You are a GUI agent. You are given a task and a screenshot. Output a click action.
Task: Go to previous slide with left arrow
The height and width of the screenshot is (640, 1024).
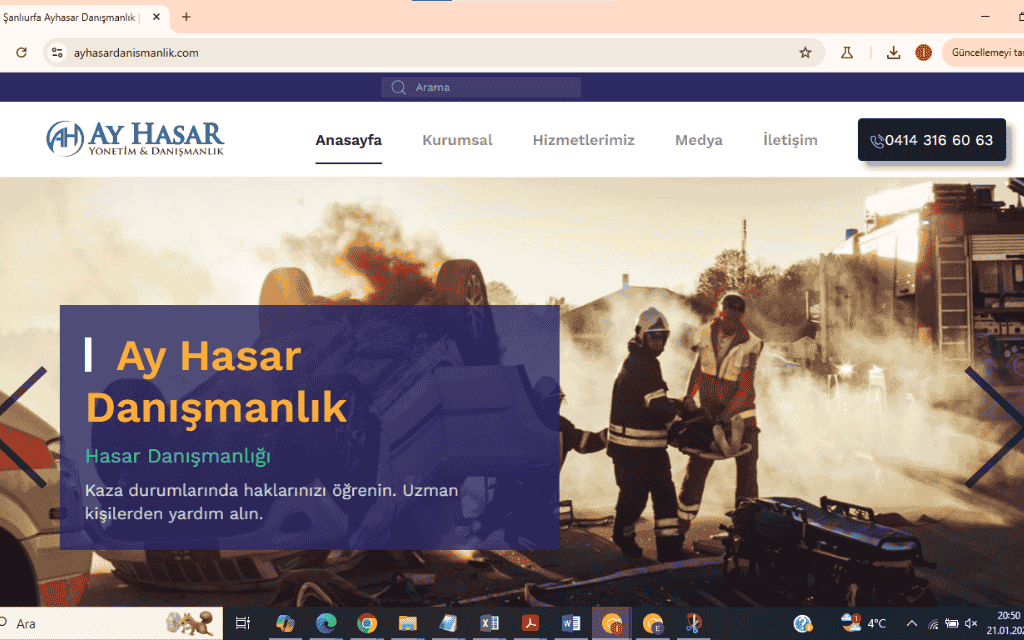[x=22, y=427]
